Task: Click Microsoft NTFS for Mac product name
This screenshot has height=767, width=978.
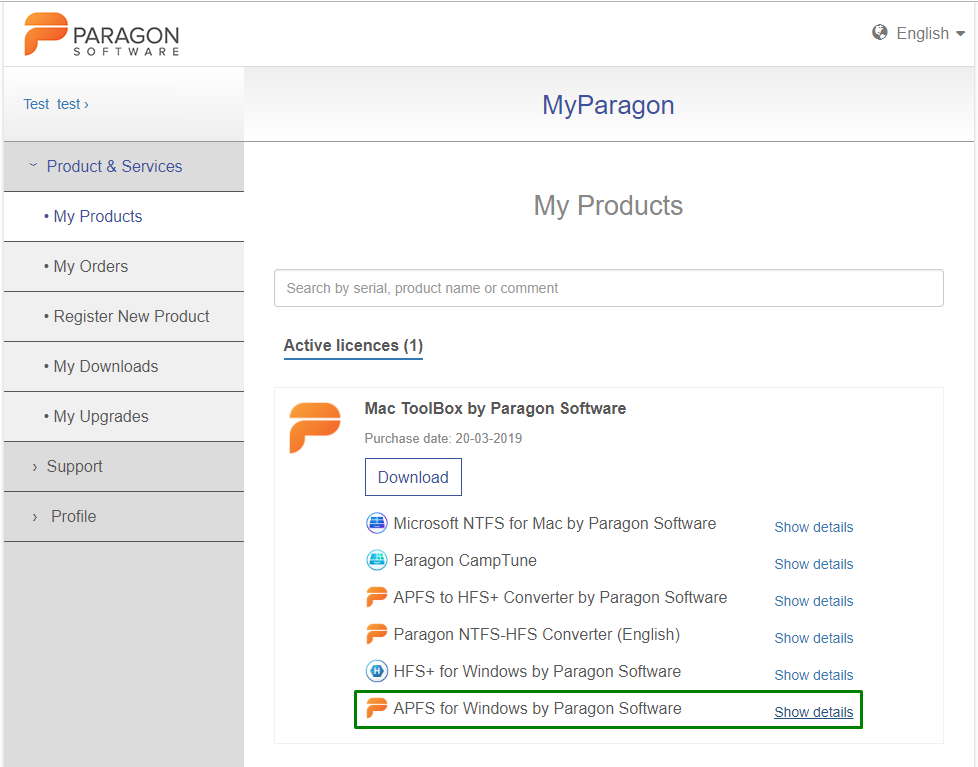Action: (554, 523)
